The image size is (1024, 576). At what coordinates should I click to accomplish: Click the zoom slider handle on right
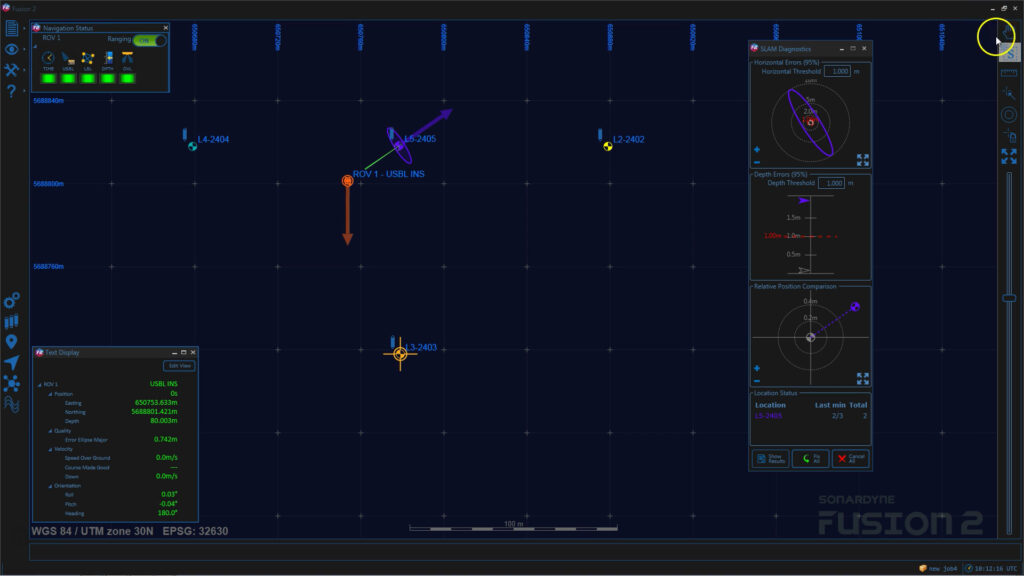1009,298
